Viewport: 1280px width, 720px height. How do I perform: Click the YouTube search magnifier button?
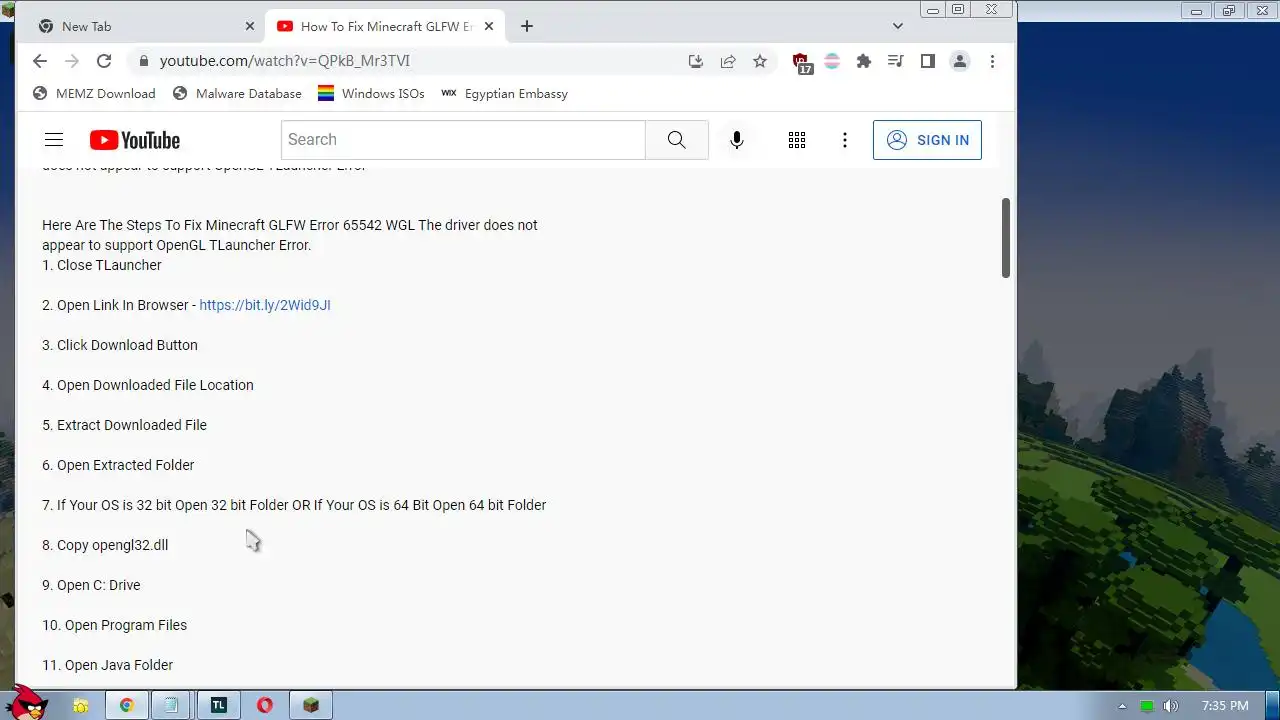click(x=677, y=140)
